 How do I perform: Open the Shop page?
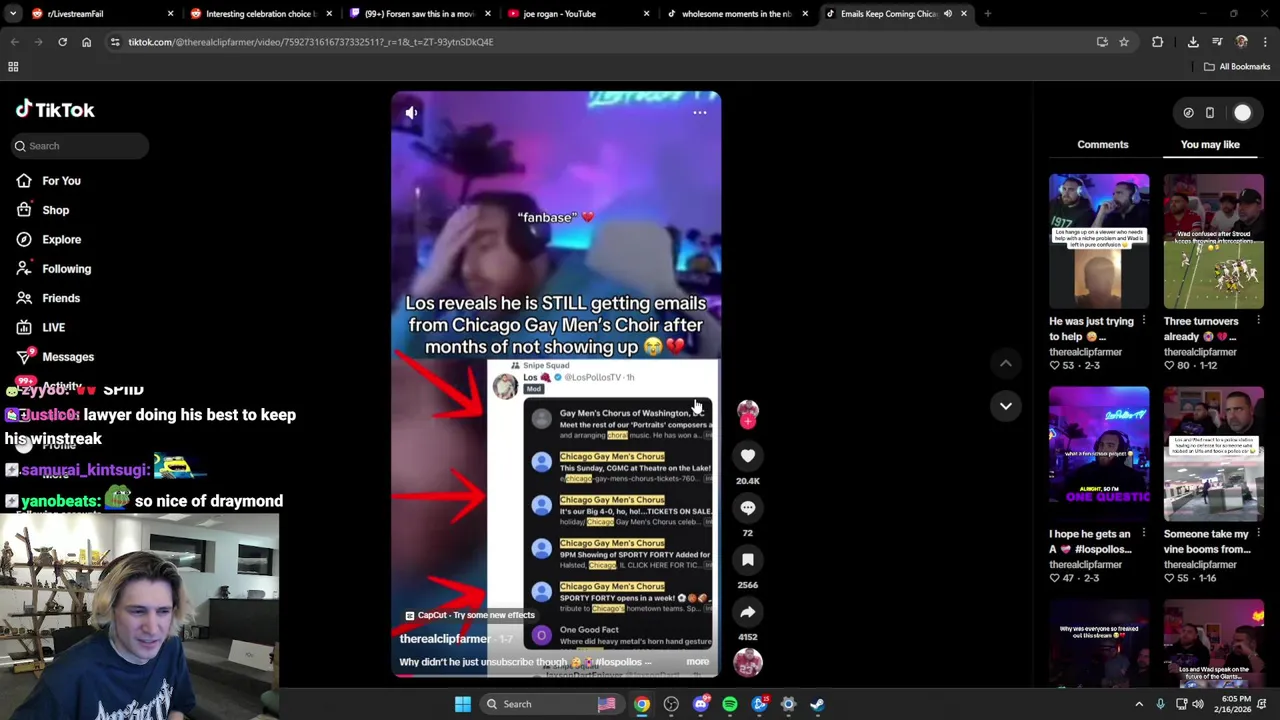55,210
